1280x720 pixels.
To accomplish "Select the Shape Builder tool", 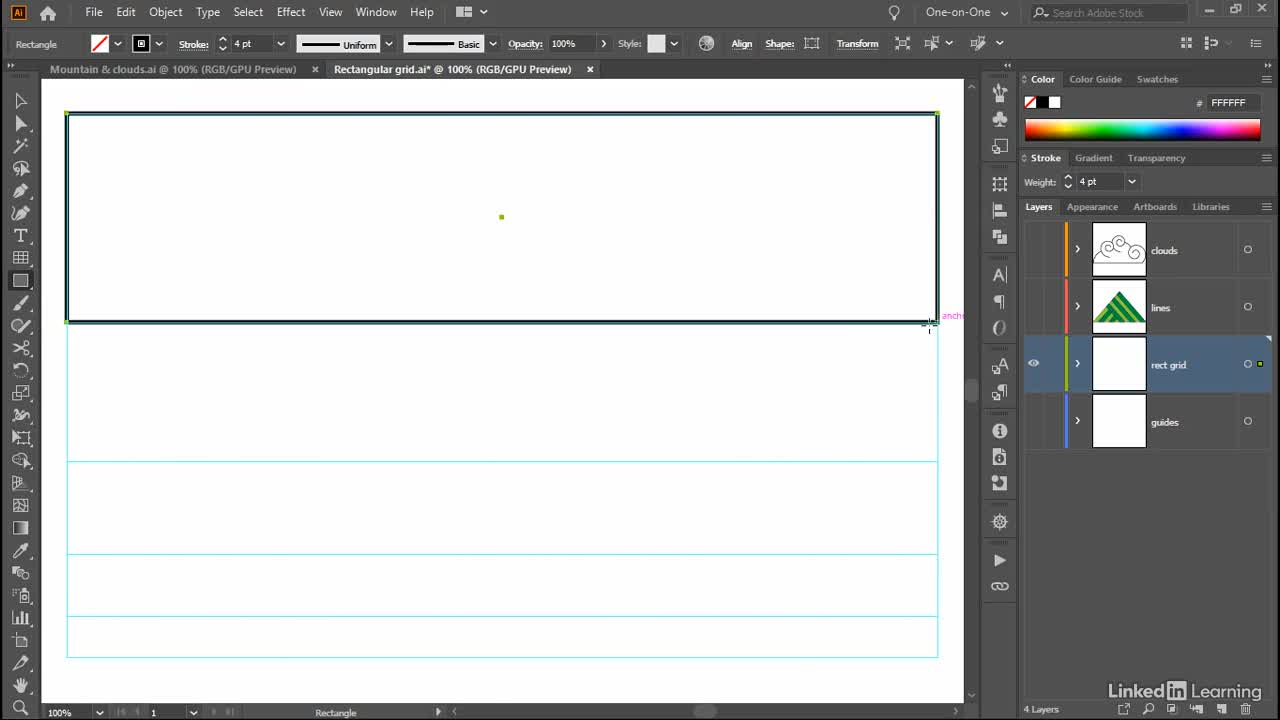I will click(x=20, y=461).
